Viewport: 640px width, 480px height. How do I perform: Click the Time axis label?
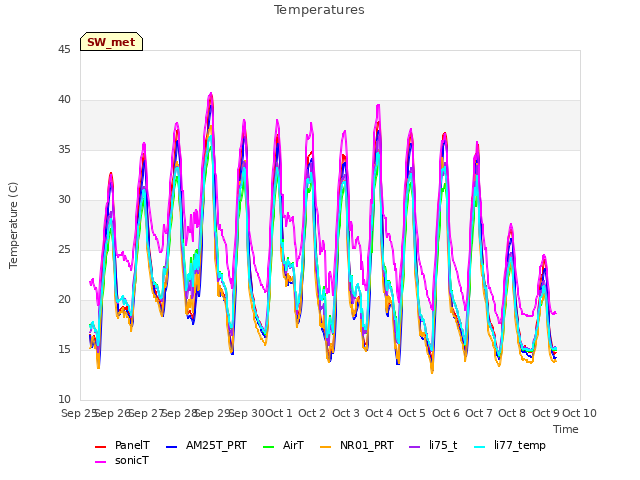(566, 429)
